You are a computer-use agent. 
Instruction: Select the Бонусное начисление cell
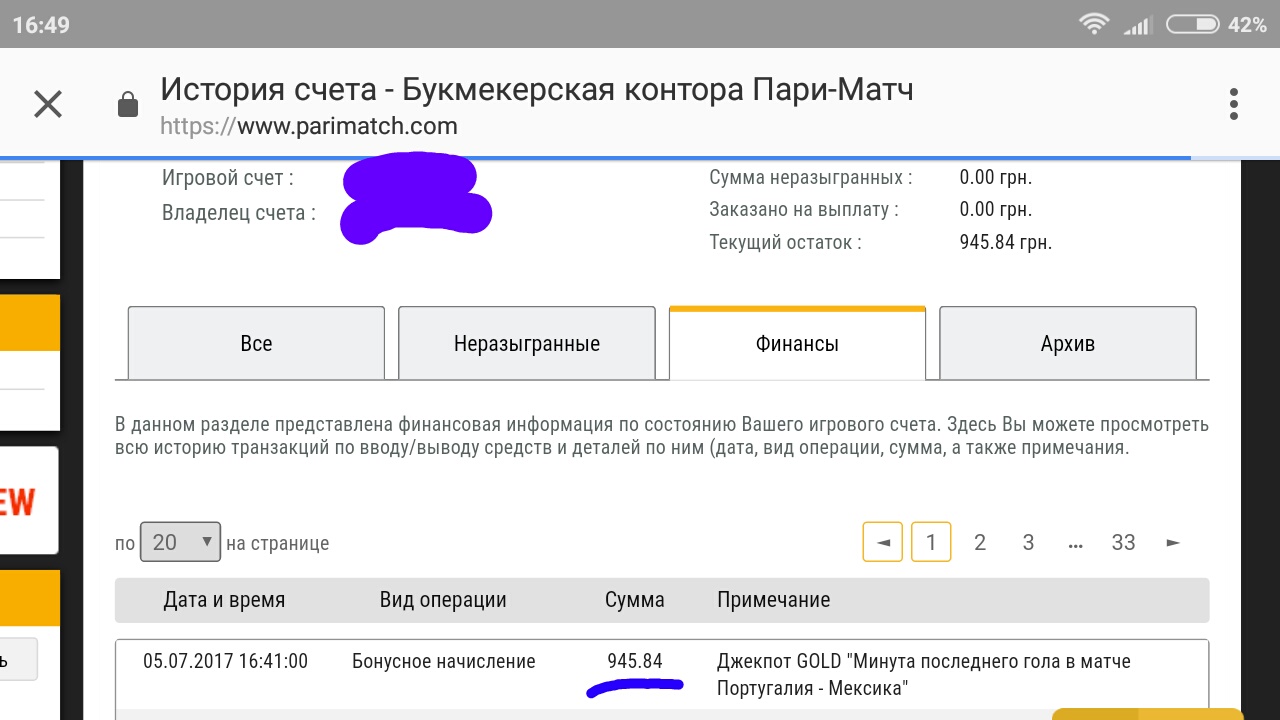pyautogui.click(x=444, y=661)
